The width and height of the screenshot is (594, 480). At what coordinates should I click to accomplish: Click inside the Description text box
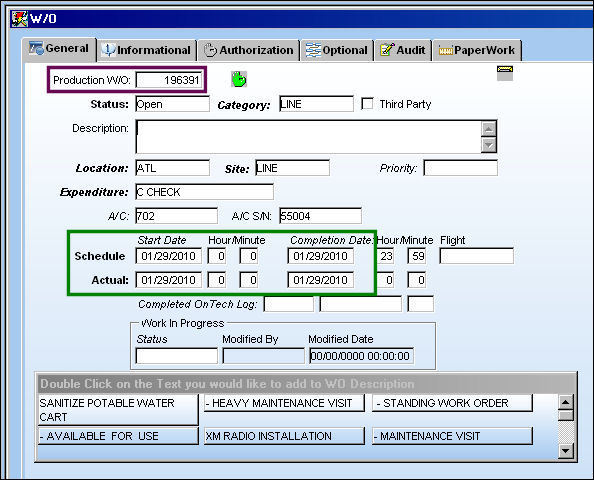coord(308,137)
